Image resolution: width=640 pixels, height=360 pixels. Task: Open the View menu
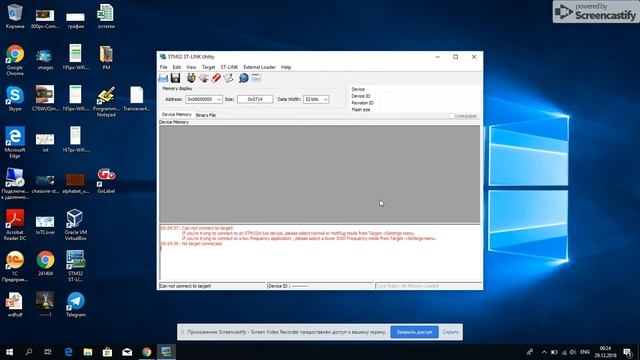(191, 67)
